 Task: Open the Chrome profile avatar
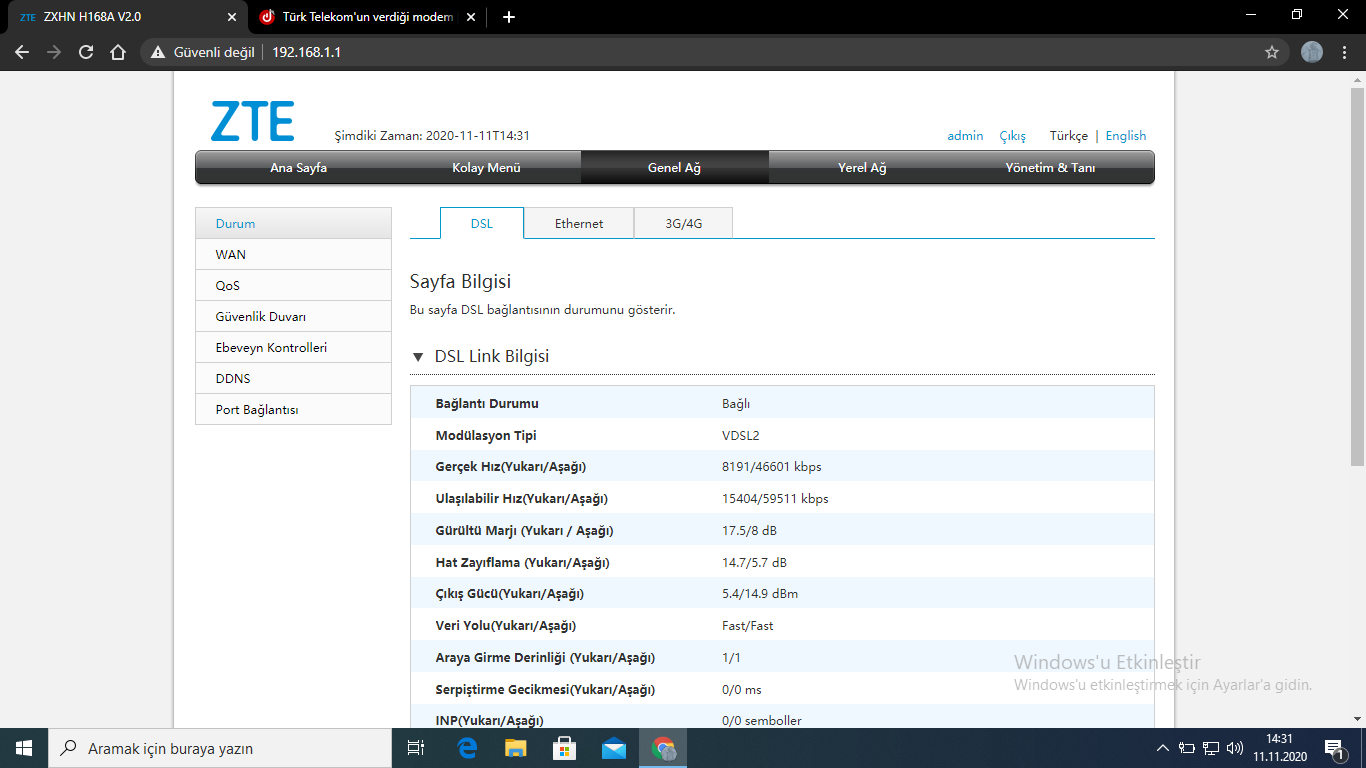[1312, 52]
